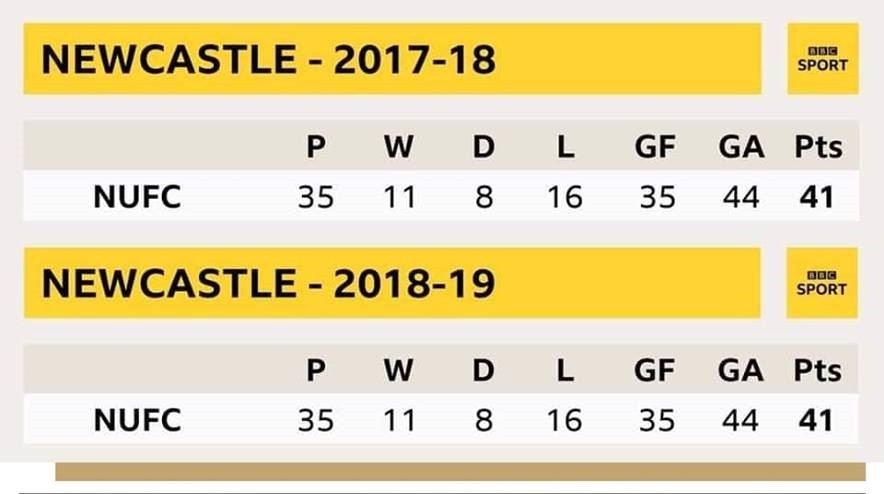Click the L column header in 2018-19 table
The height and width of the screenshot is (494, 884).
[565, 371]
